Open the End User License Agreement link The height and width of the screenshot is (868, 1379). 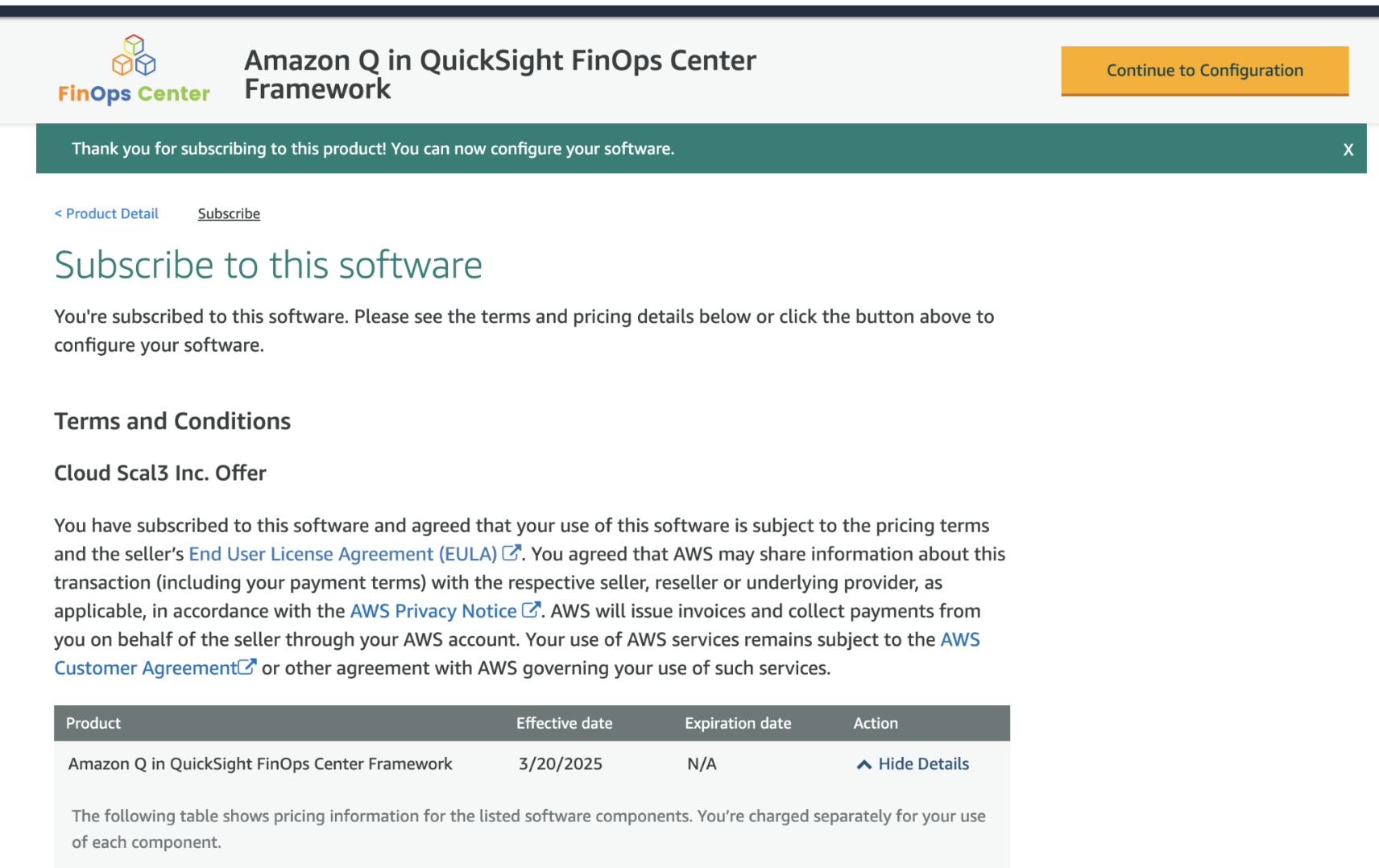pyautogui.click(x=342, y=554)
